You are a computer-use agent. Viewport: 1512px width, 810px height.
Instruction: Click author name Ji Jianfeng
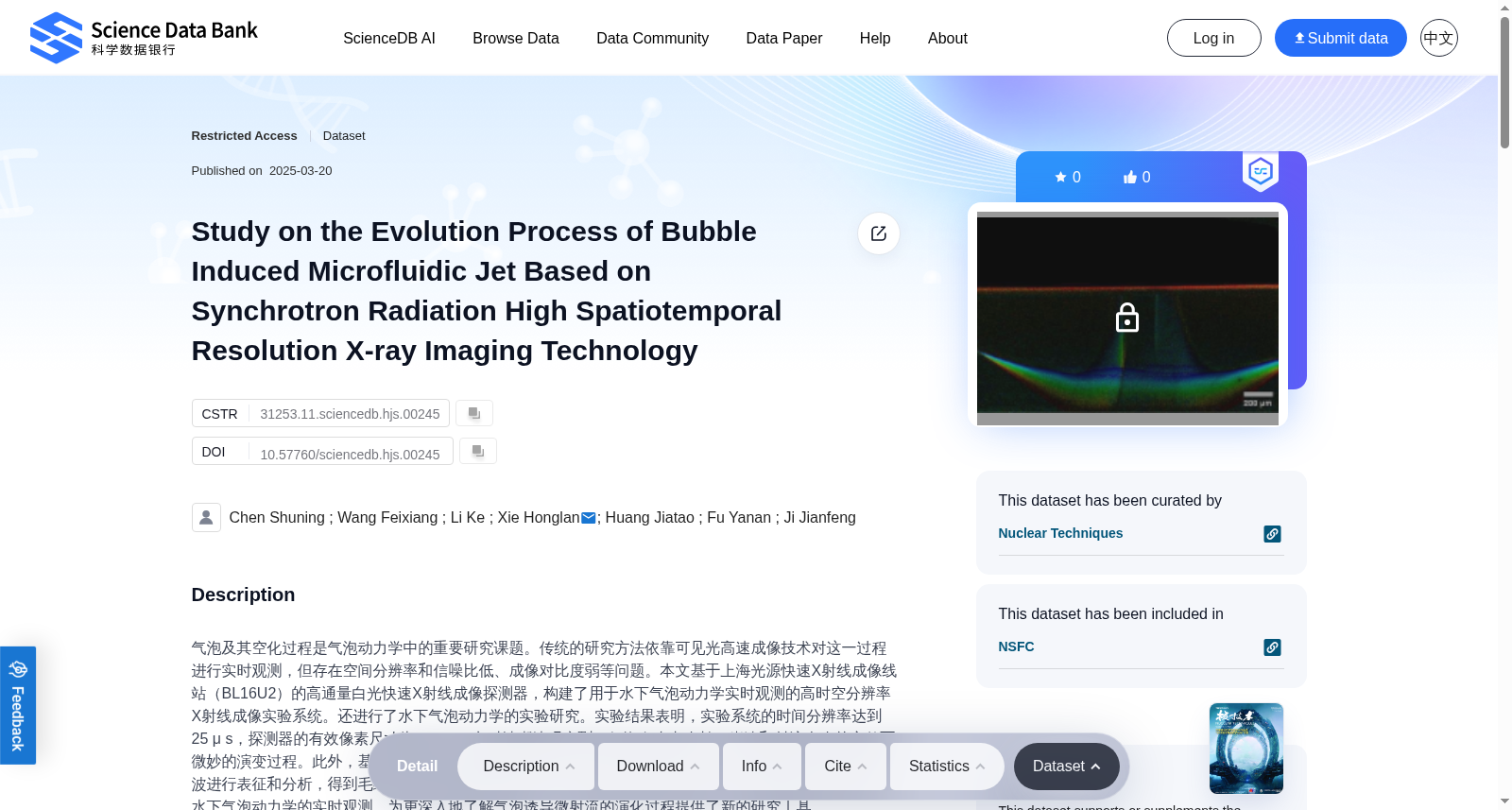coord(819,517)
